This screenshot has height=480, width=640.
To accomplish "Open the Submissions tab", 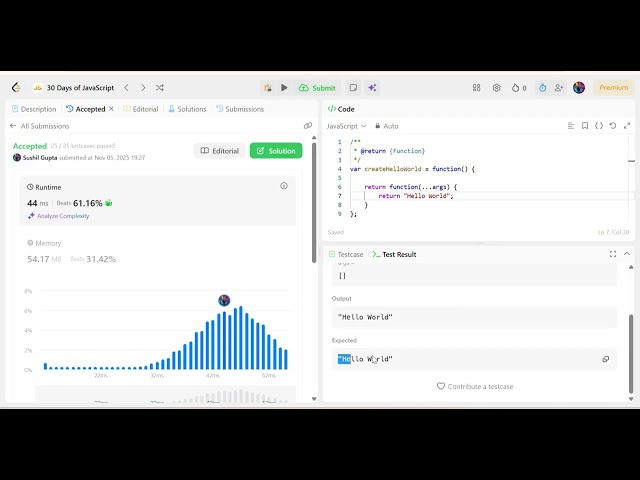I will pyautogui.click(x=240, y=109).
